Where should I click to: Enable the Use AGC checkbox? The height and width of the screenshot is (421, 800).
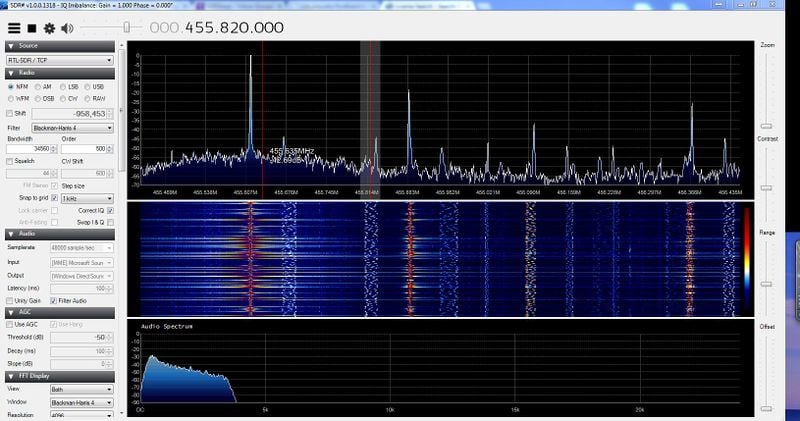tap(10, 325)
